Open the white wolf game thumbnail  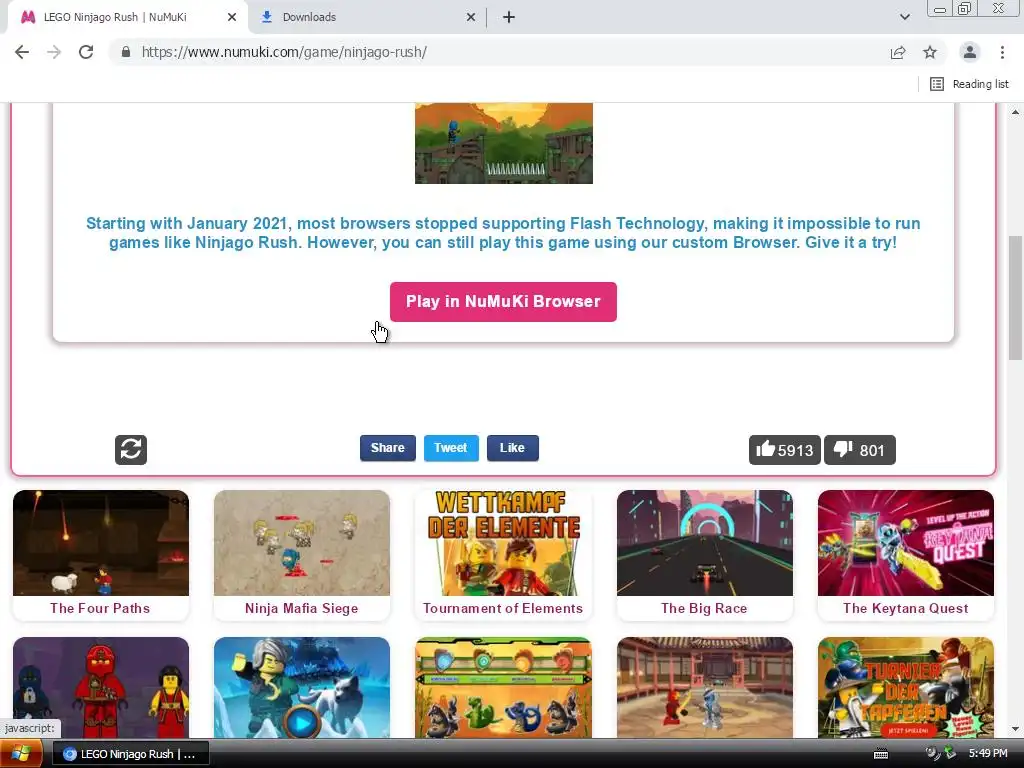pos(302,688)
